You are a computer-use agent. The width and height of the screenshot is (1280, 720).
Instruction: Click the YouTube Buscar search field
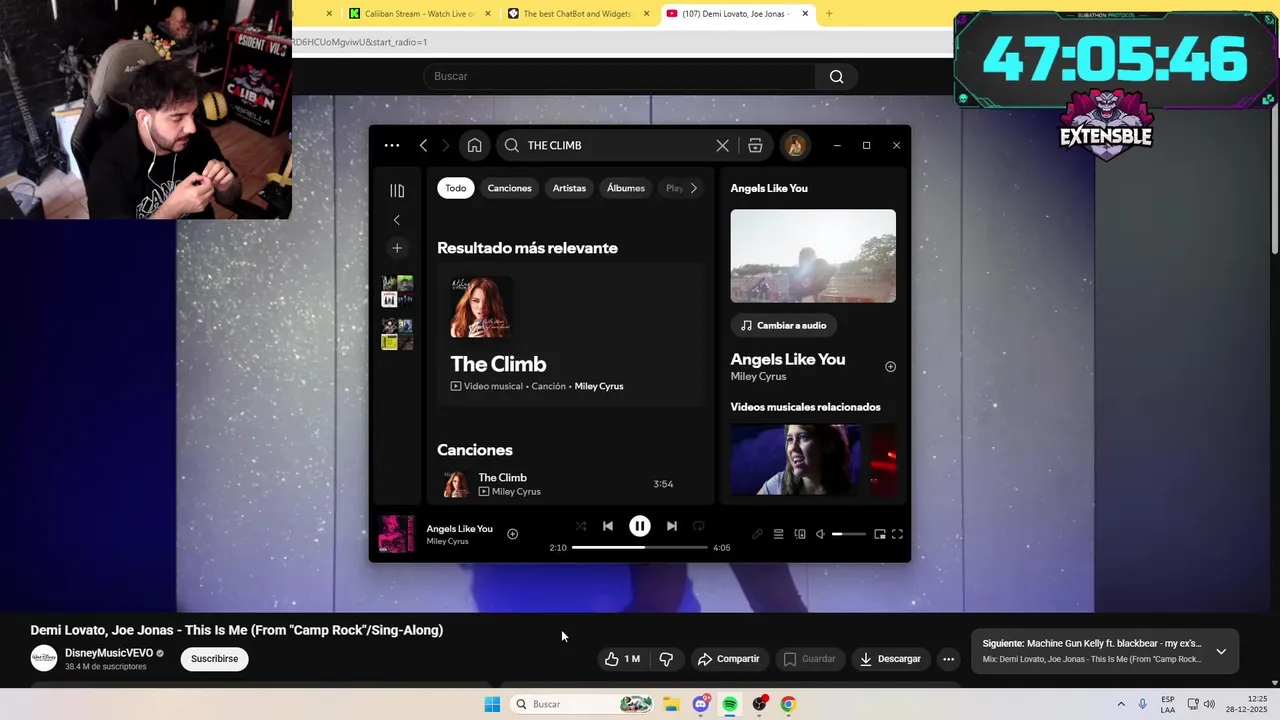coord(619,76)
